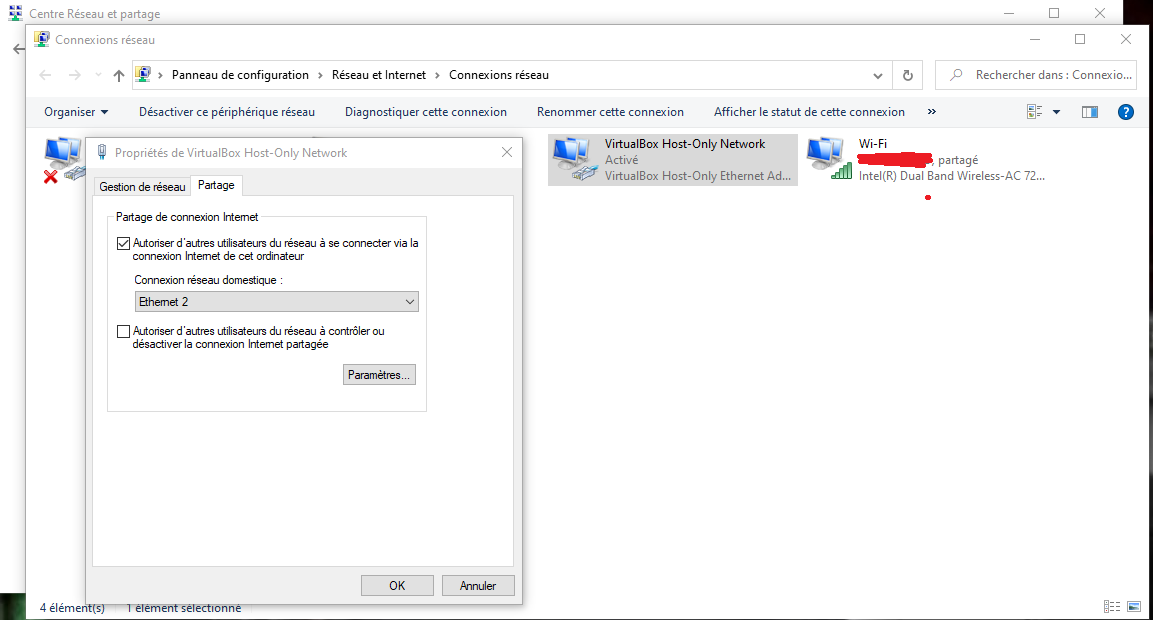Screen dimensions: 1153x620
Task: Expand address bar history dropdown
Action: pos(877,75)
